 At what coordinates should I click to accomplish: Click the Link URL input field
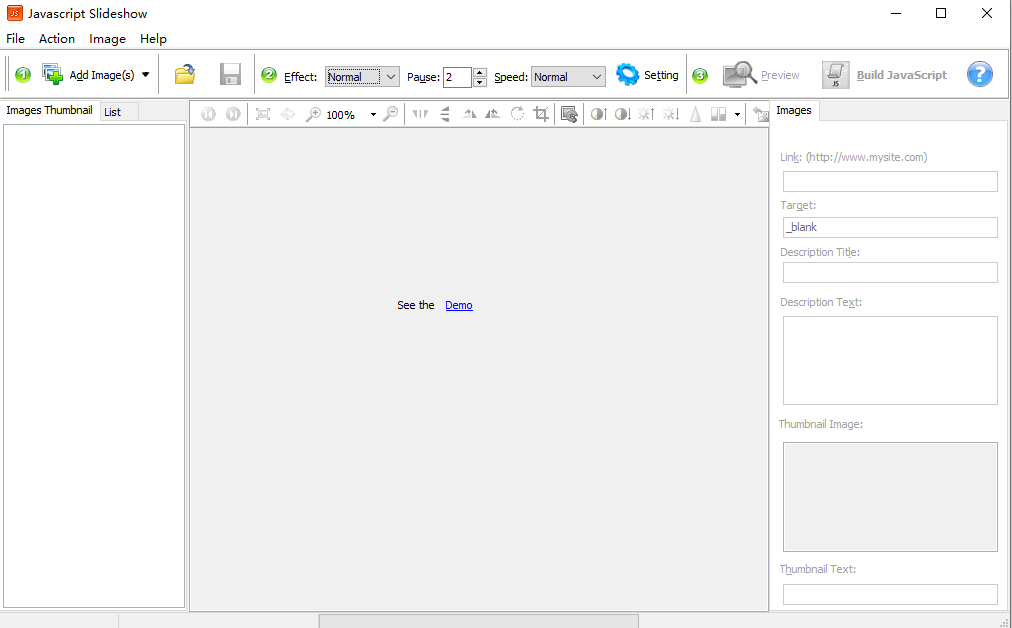pyautogui.click(x=889, y=181)
